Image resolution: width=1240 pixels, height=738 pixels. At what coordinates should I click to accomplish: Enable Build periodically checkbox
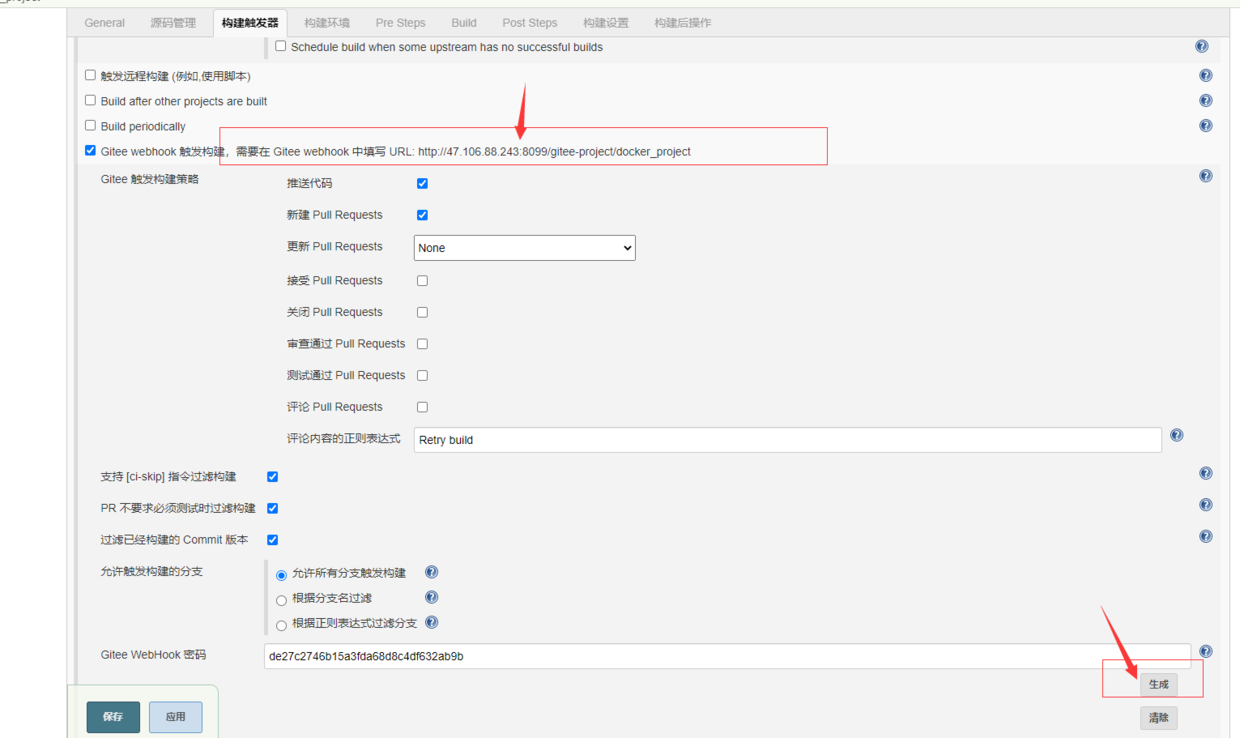(91, 125)
